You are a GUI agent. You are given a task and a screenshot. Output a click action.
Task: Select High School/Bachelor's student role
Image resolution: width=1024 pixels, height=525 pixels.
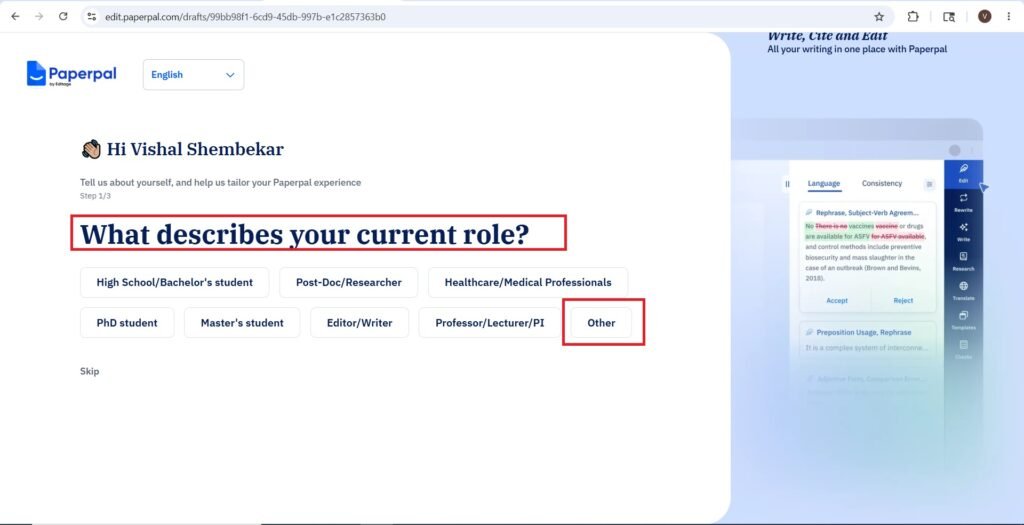coord(174,283)
